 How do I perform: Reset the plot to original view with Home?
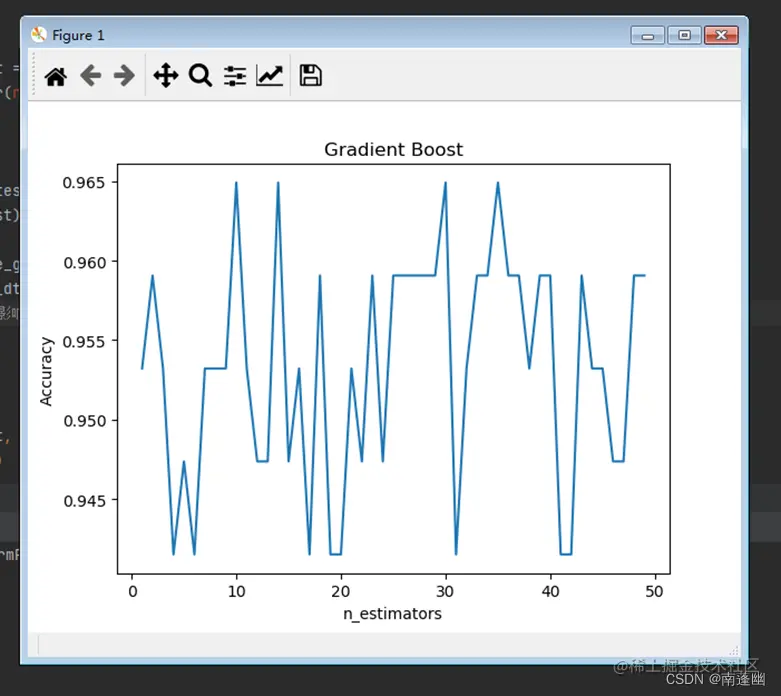(x=55, y=77)
